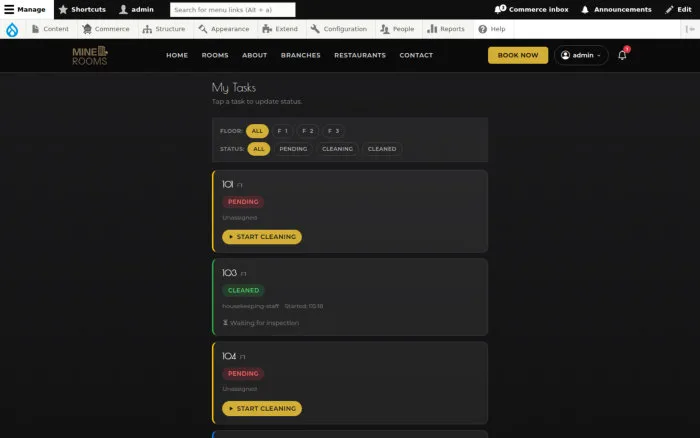Go to the Home page
This screenshot has width=700, height=438.
tap(177, 55)
